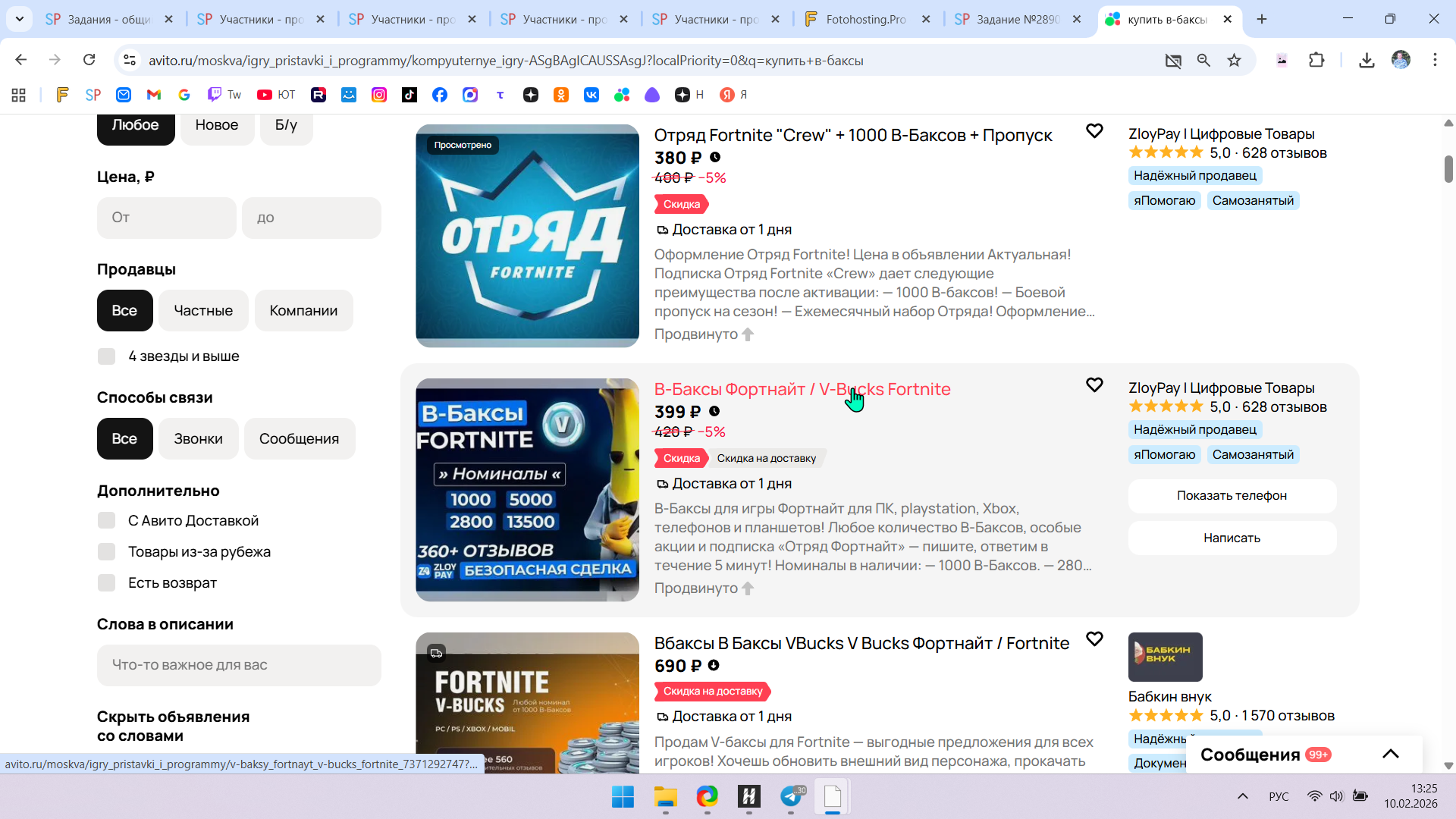1456x819 pixels.
Task: Favorite the В-Баксы Фортнайт listing with heart icon
Action: (x=1094, y=385)
